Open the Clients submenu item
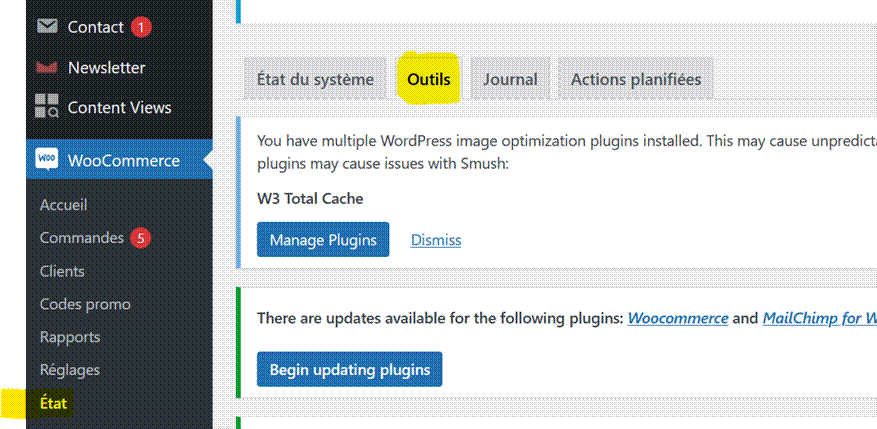Screen dimensions: 877x429 click(62, 271)
